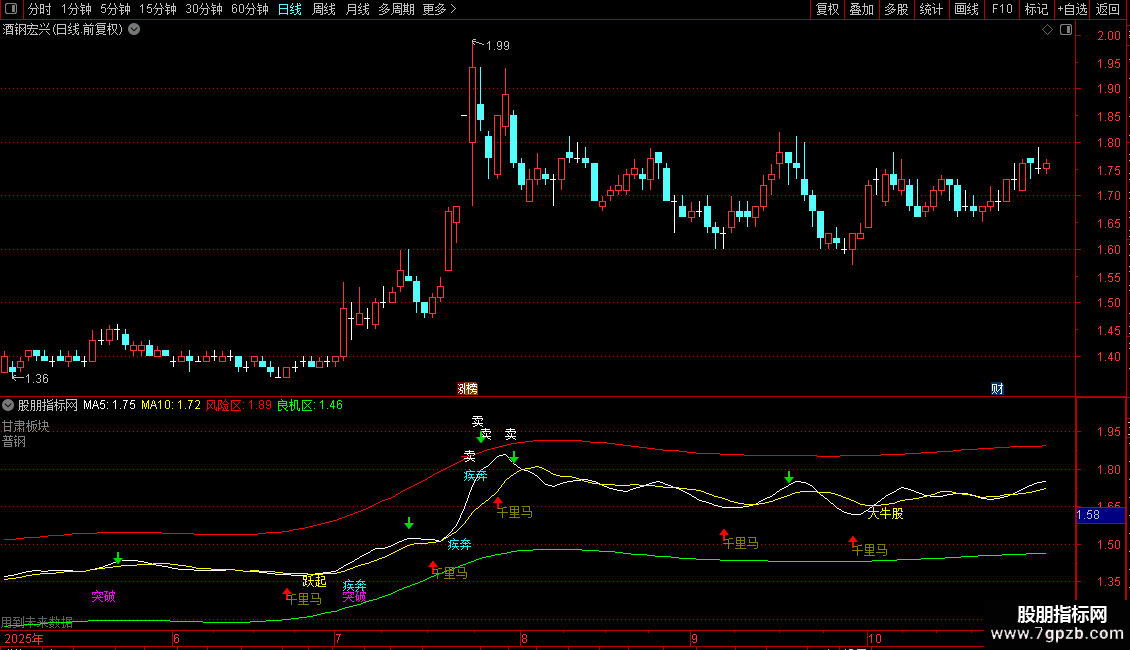The image size is (1130, 650).
Task: Select the 1分钟 timeframe
Action: tap(76, 9)
